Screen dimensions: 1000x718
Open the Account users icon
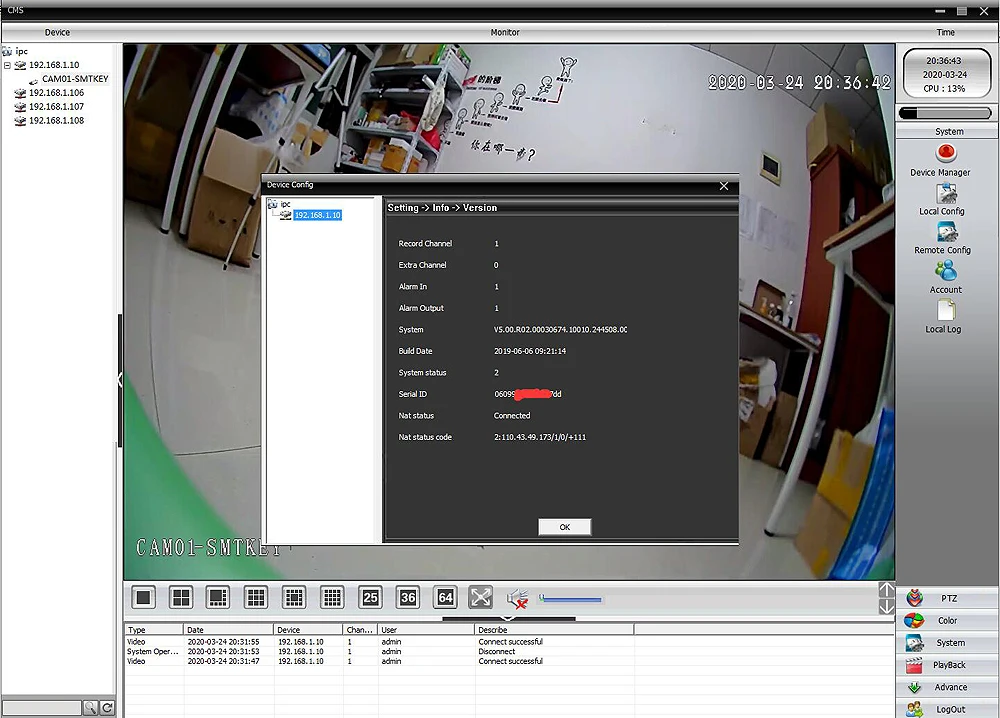(946, 271)
